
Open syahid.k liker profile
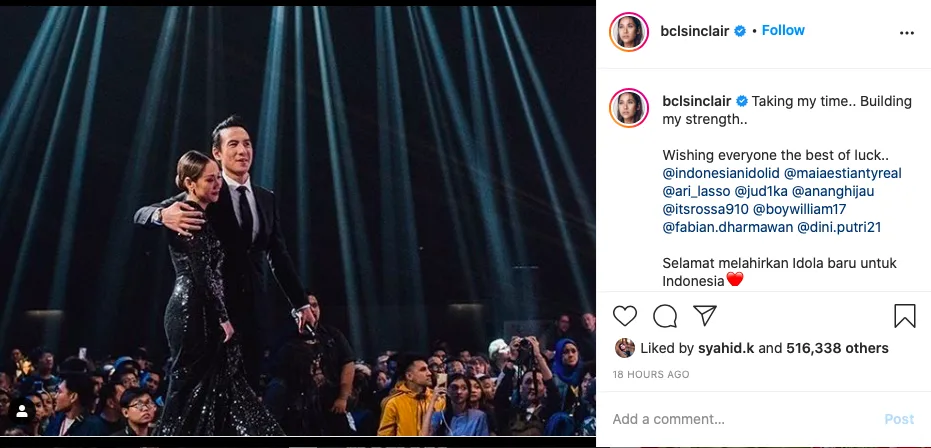(x=724, y=348)
